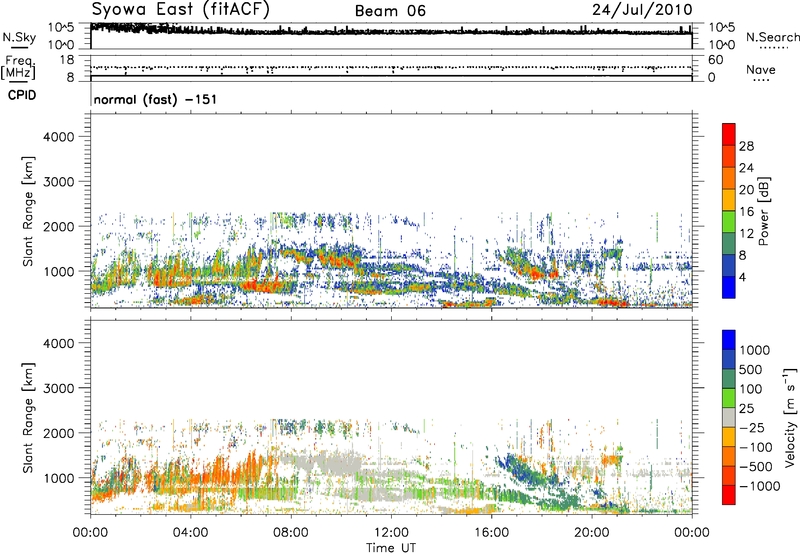Click the 'CPID' row label
Screen dimensions: 800x554
[x=22, y=95]
